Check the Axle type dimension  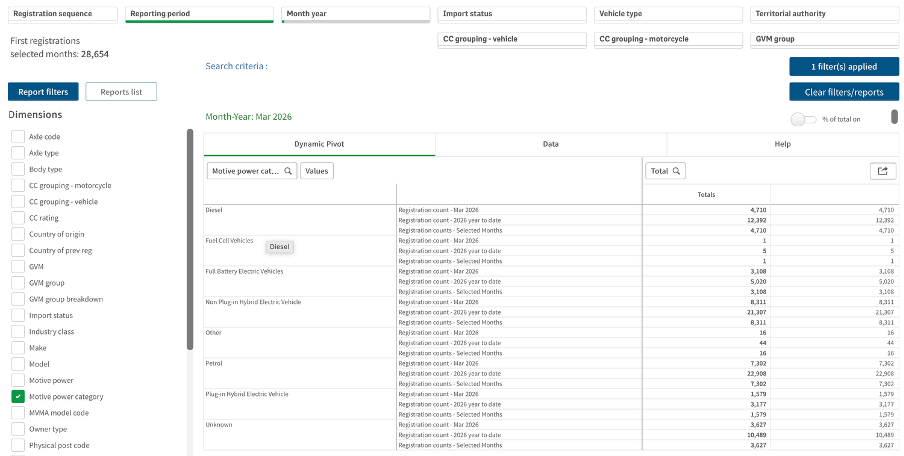point(18,153)
